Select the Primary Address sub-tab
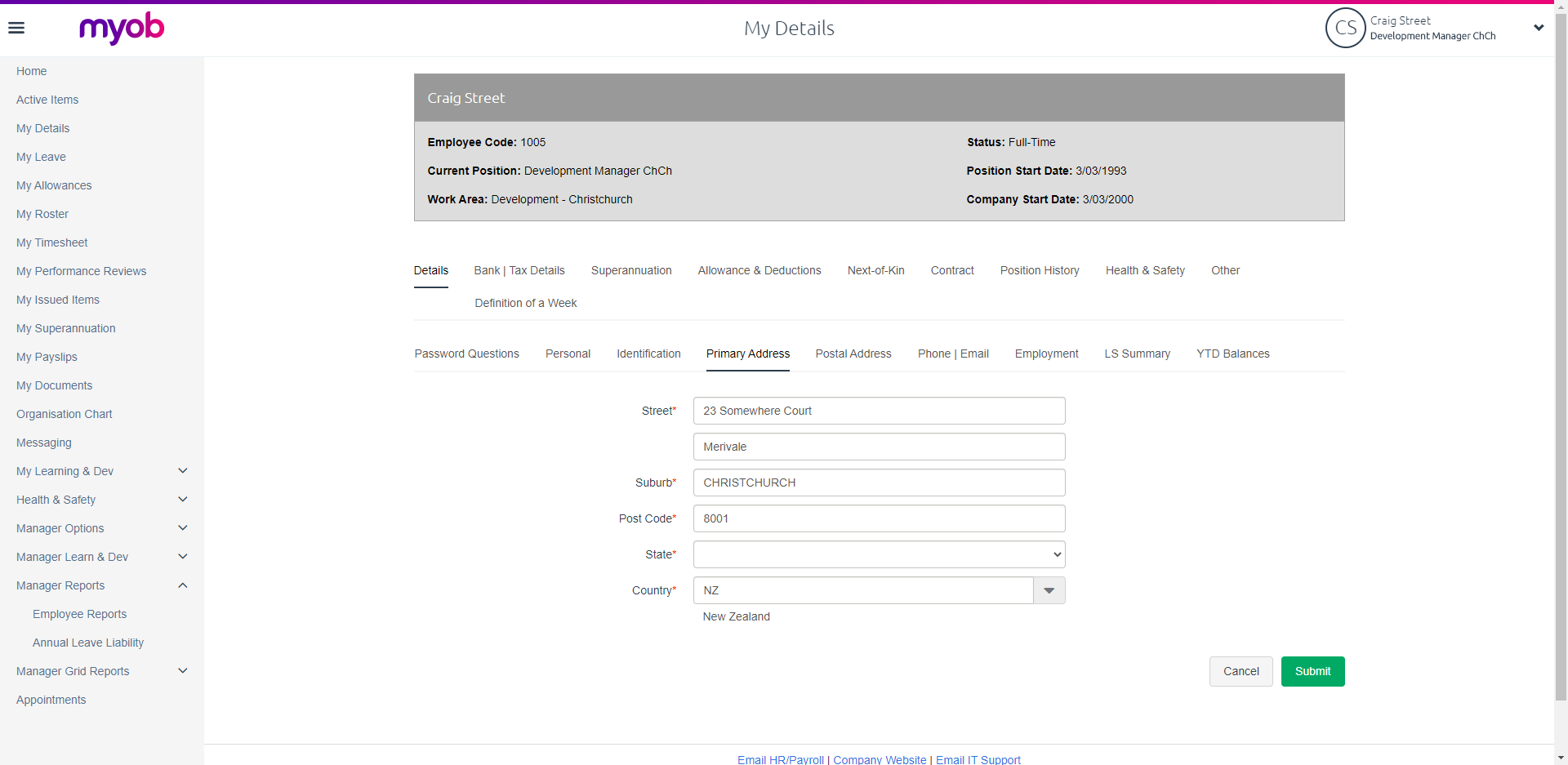1568x765 pixels. click(748, 354)
